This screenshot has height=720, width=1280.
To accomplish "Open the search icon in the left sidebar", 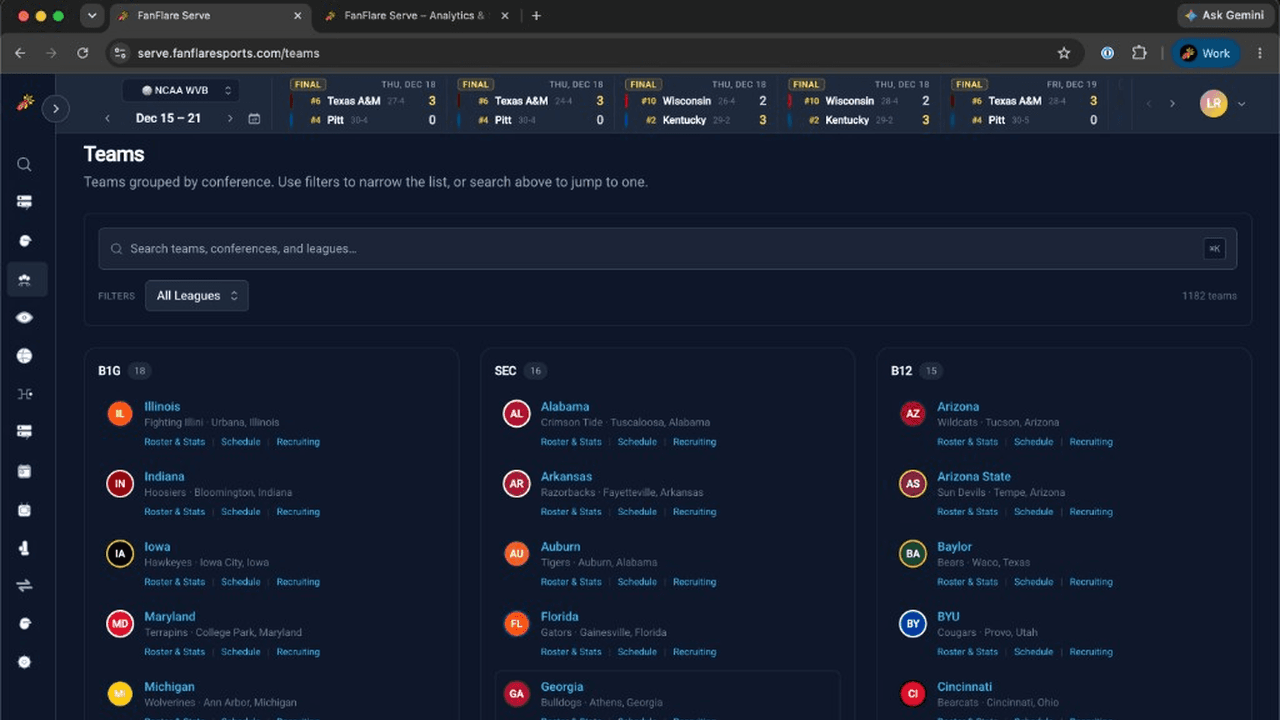I will [25, 164].
